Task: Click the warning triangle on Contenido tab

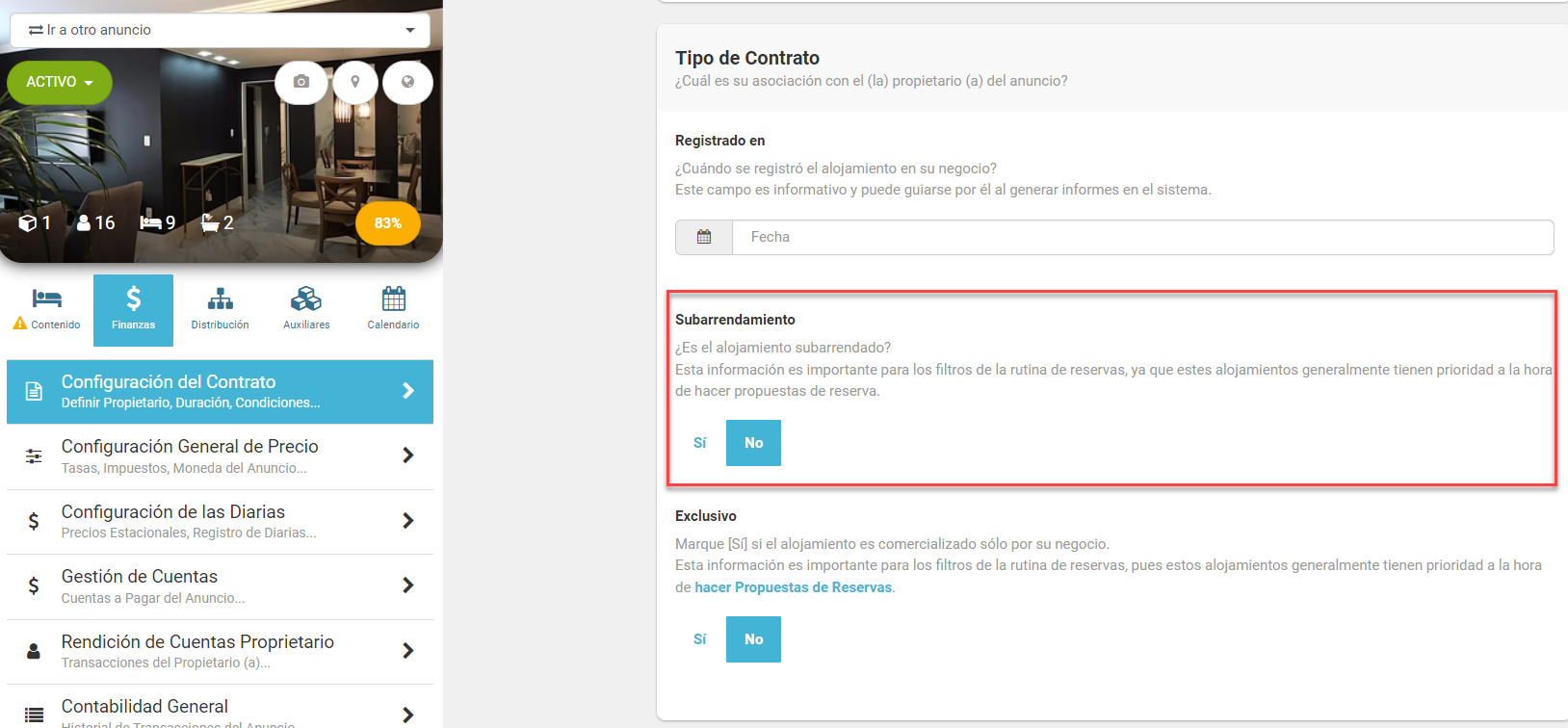Action: [x=19, y=324]
